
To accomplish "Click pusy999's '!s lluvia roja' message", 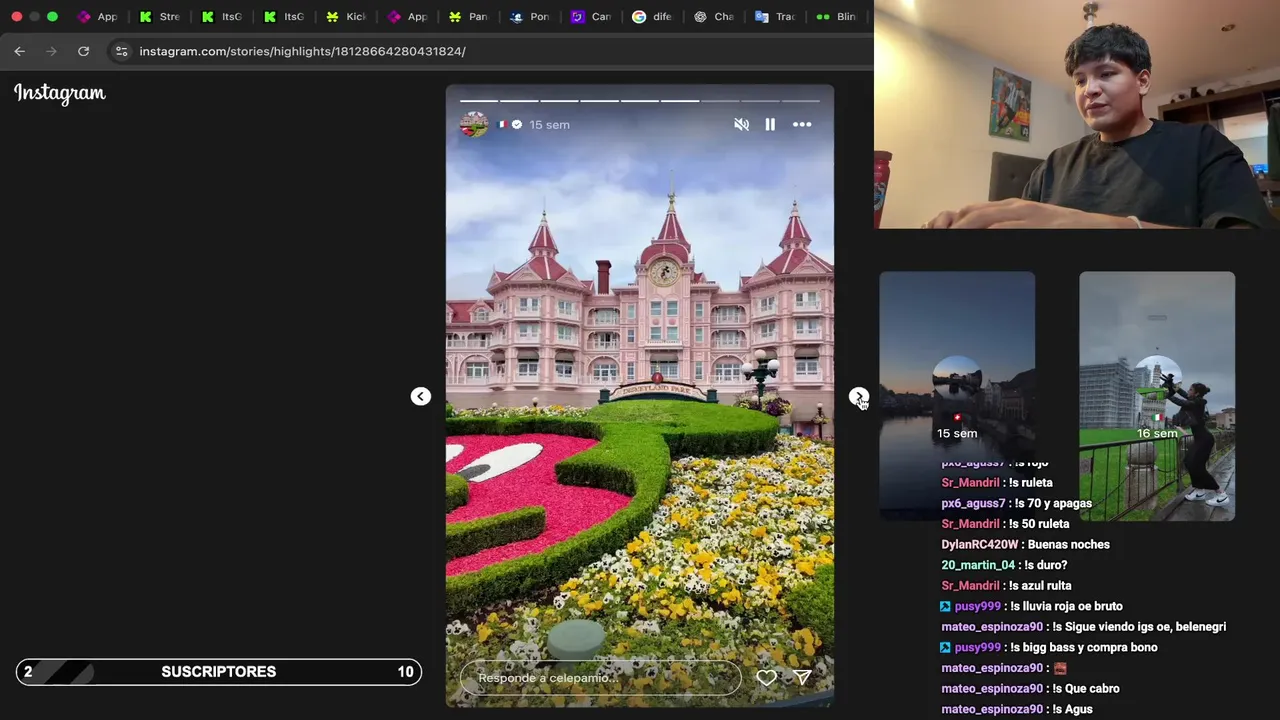I will [1066, 606].
